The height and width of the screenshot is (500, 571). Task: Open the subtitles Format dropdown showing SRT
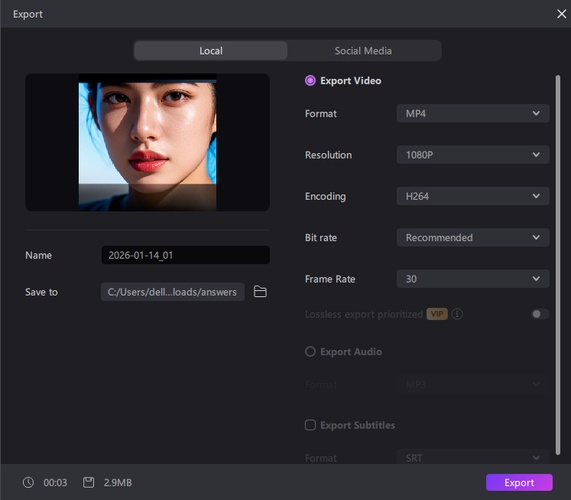(x=473, y=458)
